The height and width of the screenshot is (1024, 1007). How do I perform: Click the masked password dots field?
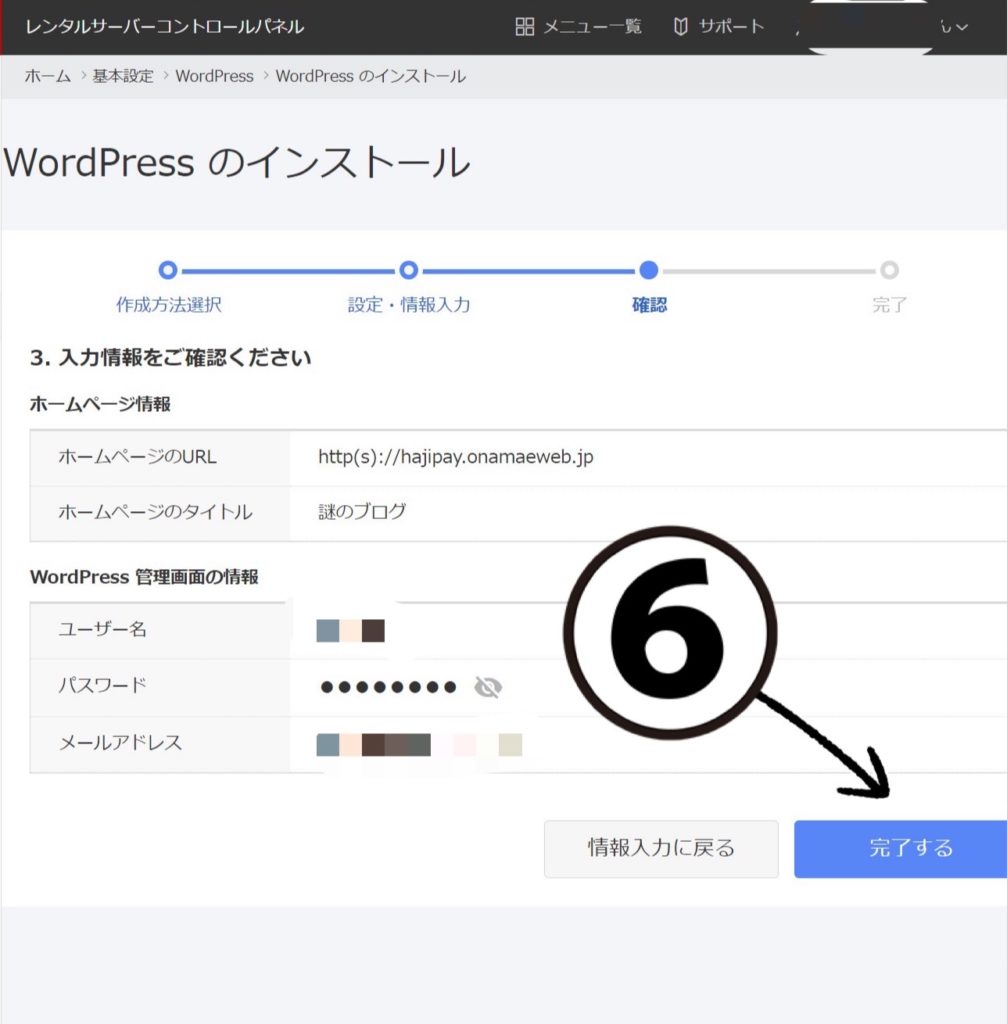pyautogui.click(x=388, y=687)
